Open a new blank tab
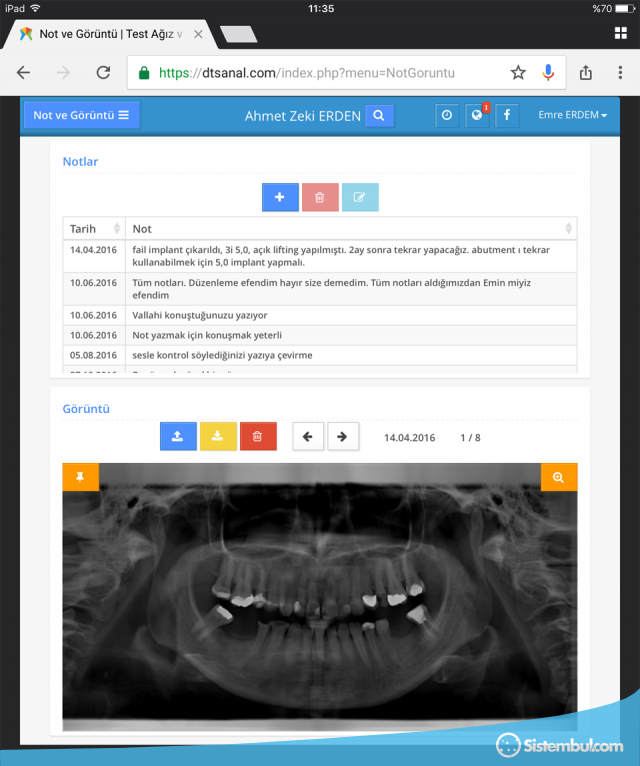 [238, 34]
